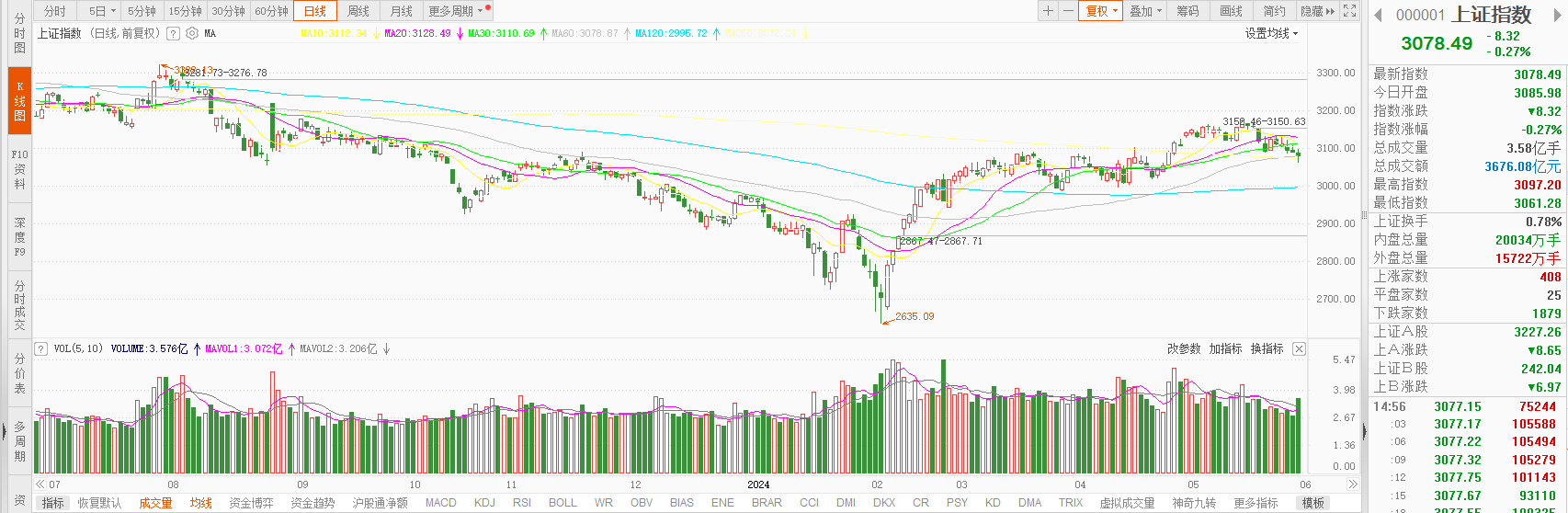Select MACD indicator
The height and width of the screenshot is (513, 1568).
(440, 503)
